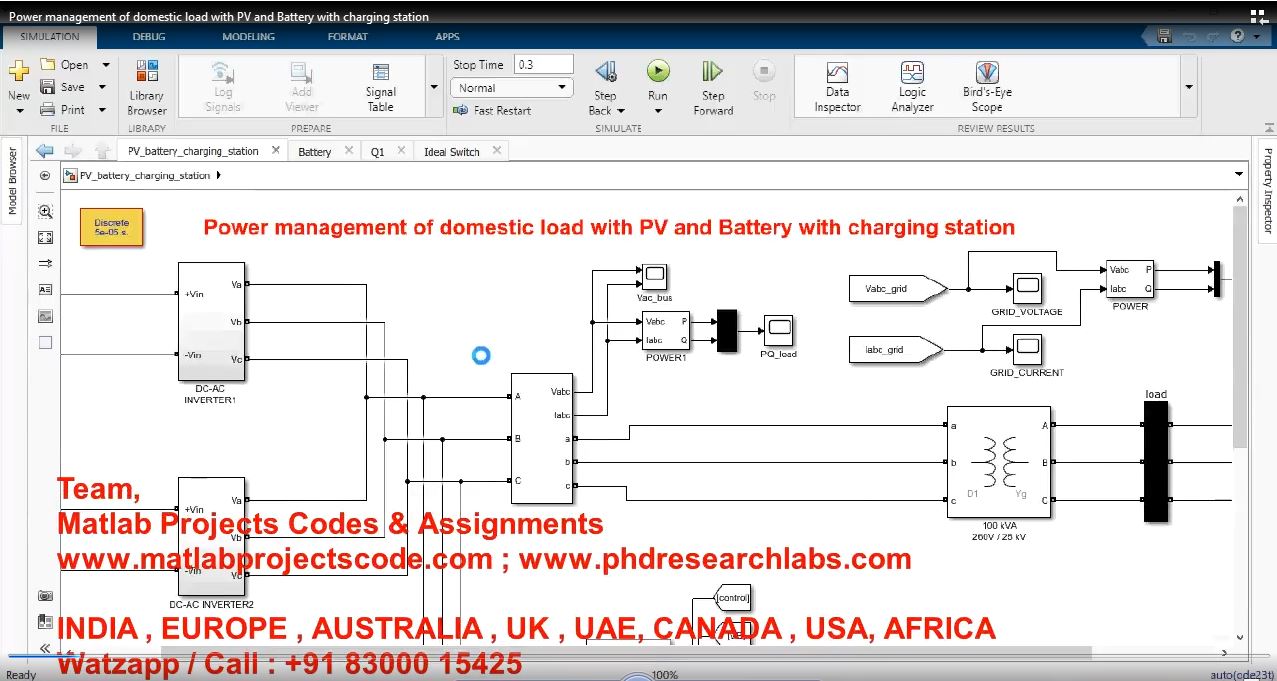Screen dimensions: 1277x681
Task: Launch the Logic Analyzer
Action: [x=912, y=86]
